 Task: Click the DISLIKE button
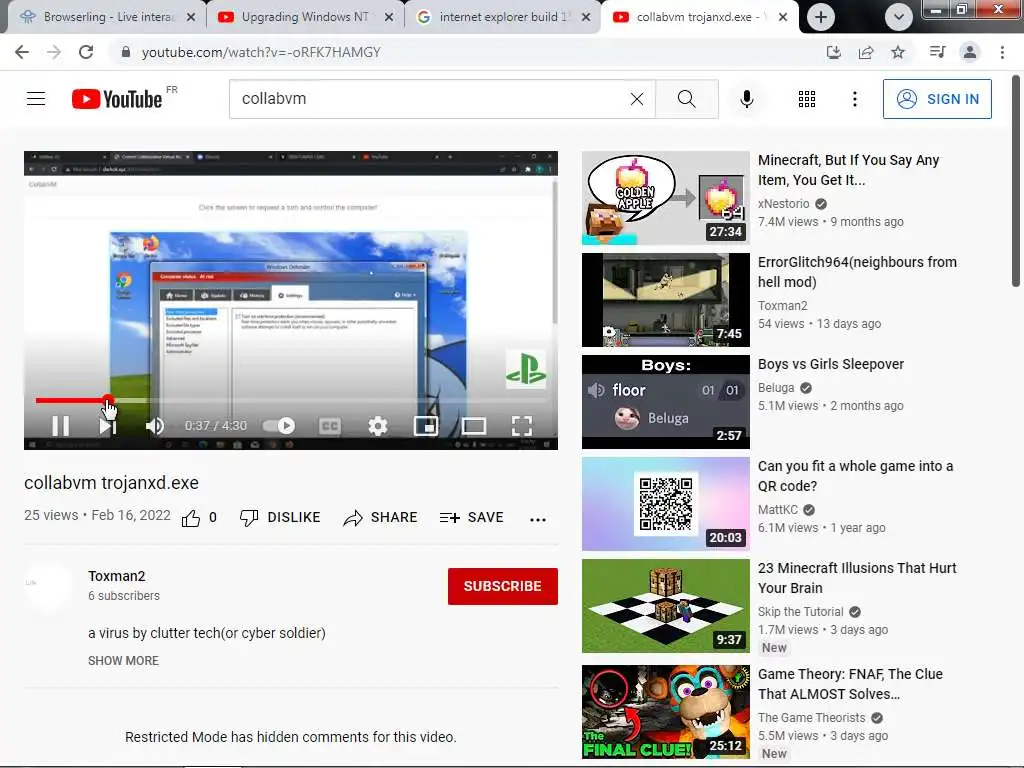click(280, 518)
